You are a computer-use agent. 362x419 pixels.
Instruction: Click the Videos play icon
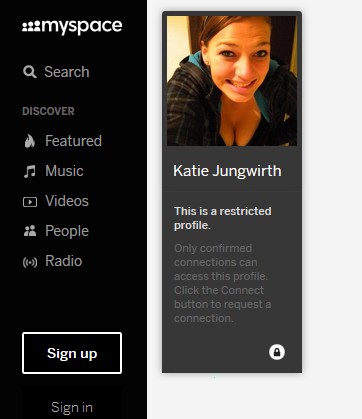tap(30, 202)
